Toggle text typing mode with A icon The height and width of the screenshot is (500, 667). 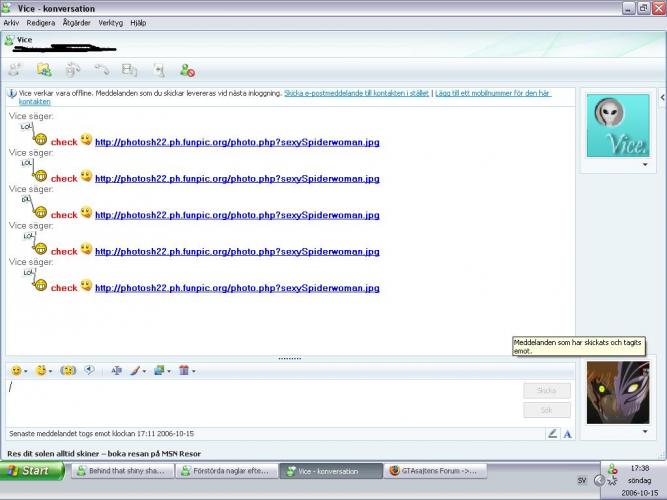[x=567, y=433]
